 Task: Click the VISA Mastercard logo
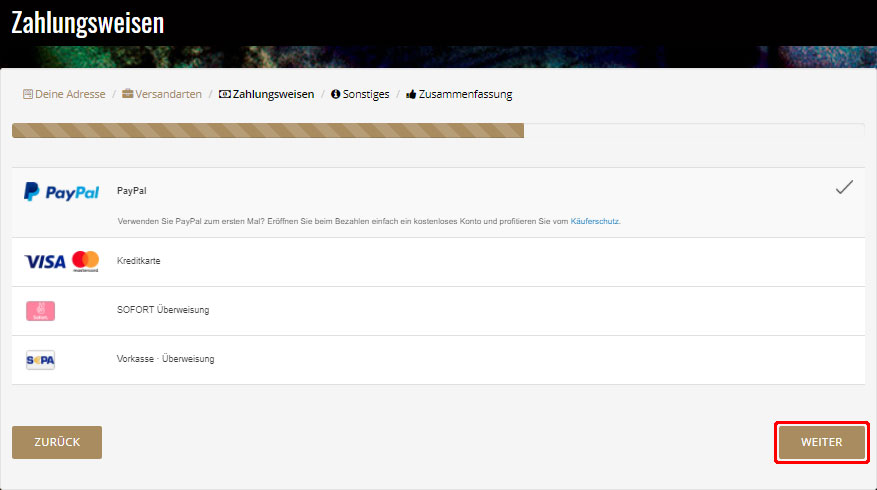(61, 261)
